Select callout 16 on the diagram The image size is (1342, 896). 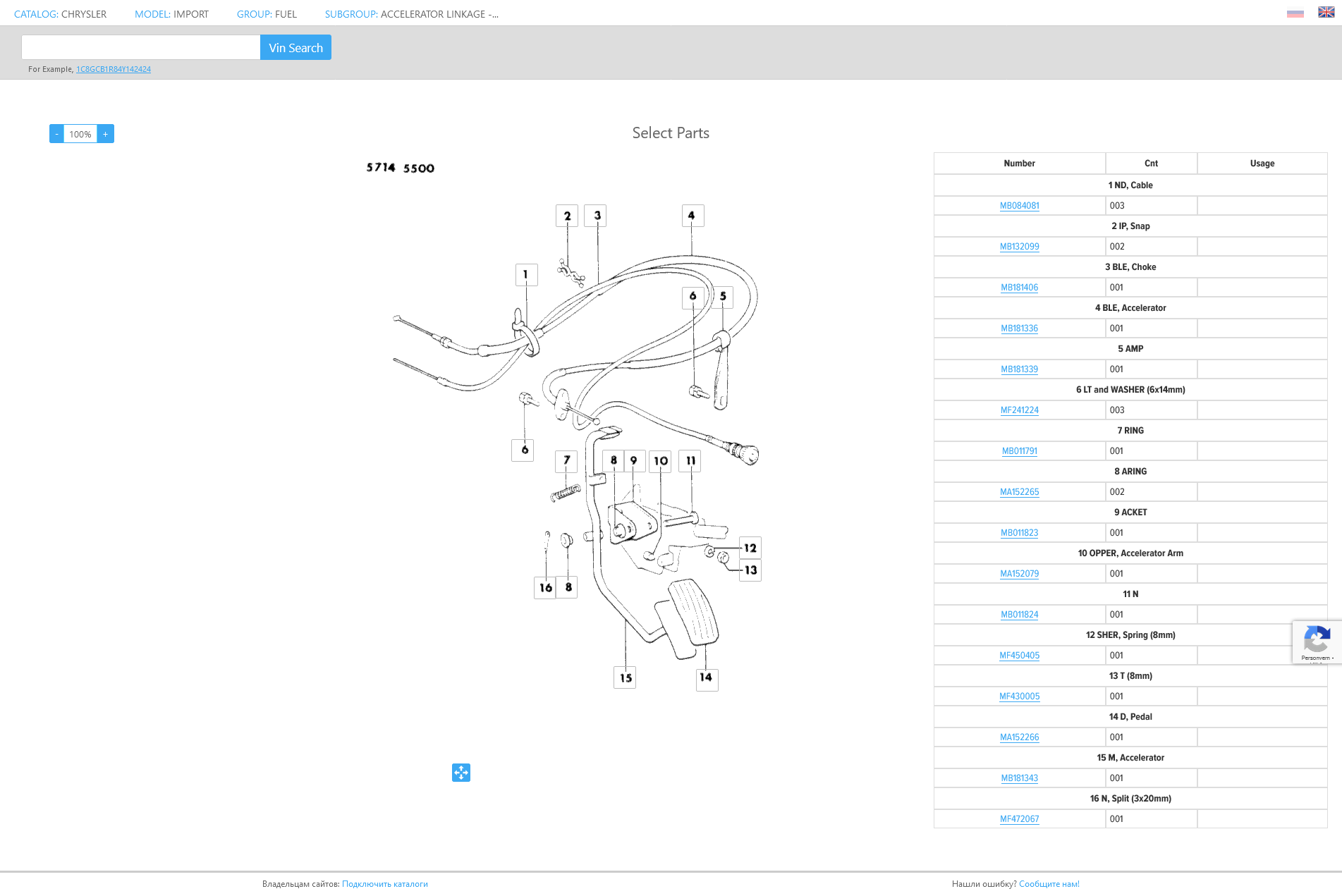tap(545, 587)
